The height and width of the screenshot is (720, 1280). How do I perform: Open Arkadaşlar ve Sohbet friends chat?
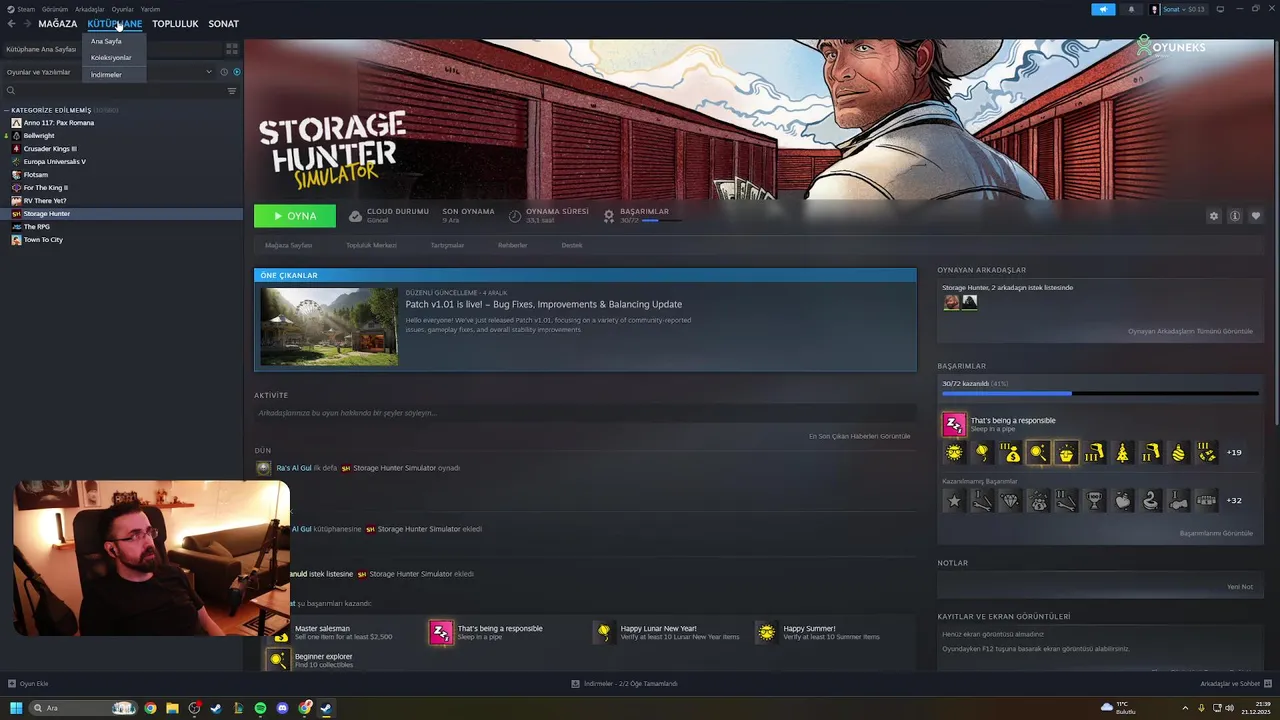1235,684
